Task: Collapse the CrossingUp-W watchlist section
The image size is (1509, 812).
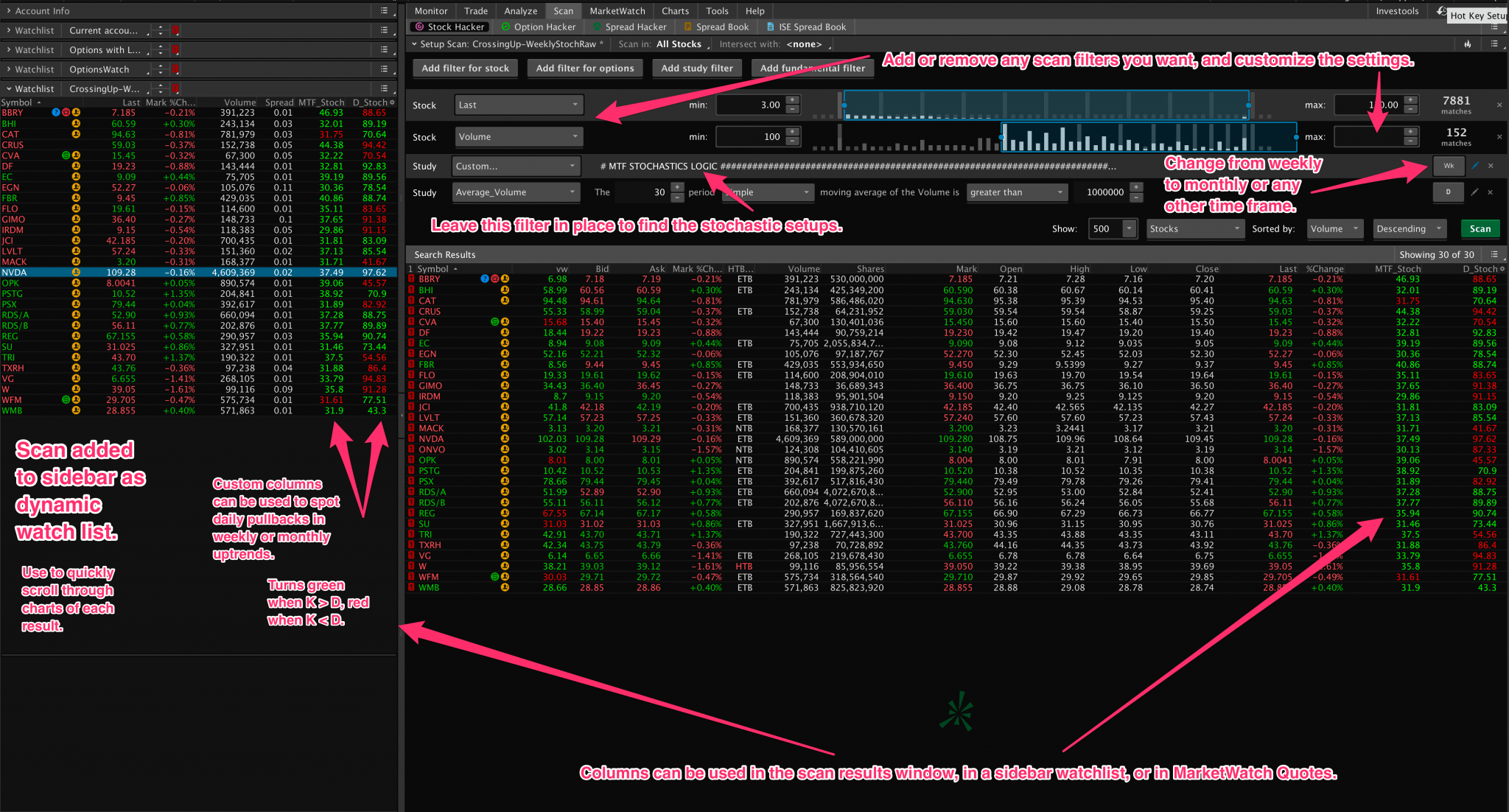Action: [x=8, y=88]
